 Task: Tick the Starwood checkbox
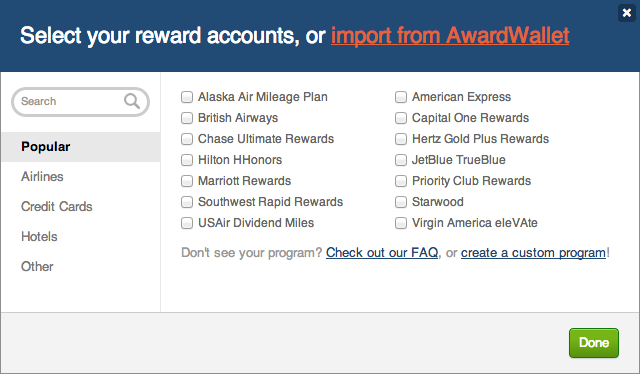pyautogui.click(x=401, y=202)
